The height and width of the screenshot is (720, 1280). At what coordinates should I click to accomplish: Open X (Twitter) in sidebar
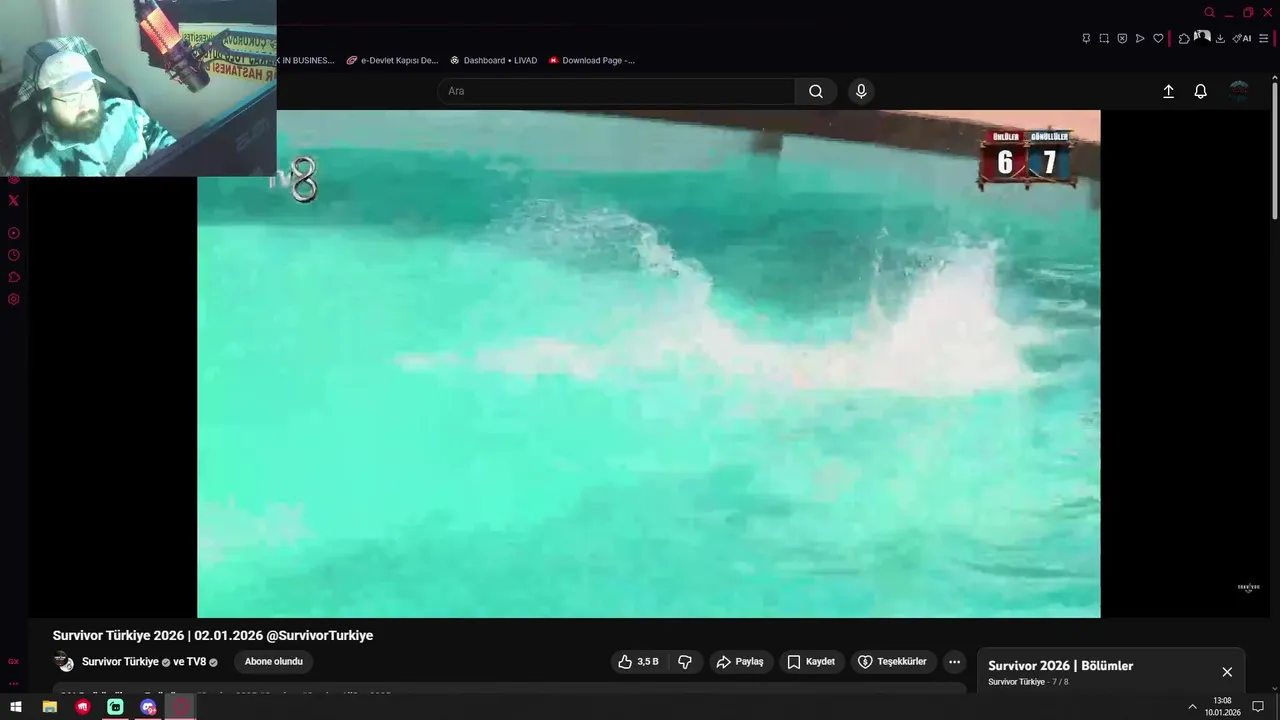coord(13,200)
